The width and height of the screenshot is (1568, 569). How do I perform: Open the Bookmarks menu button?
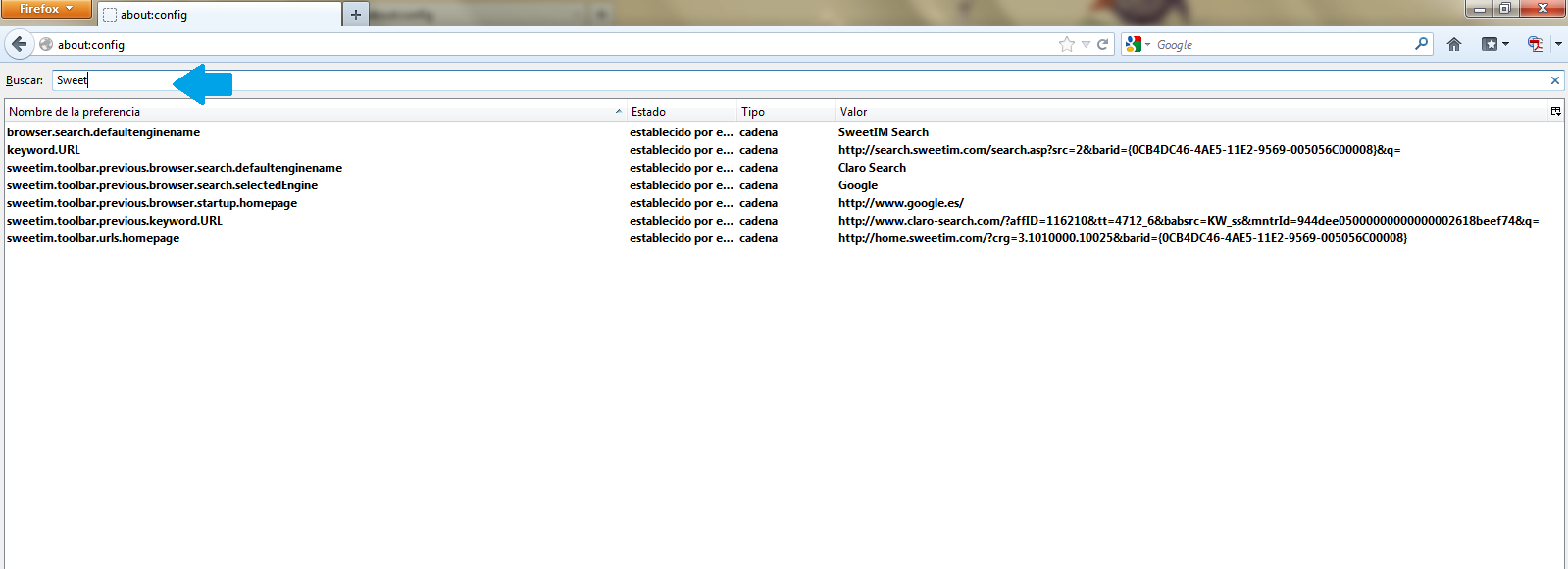(1493, 44)
